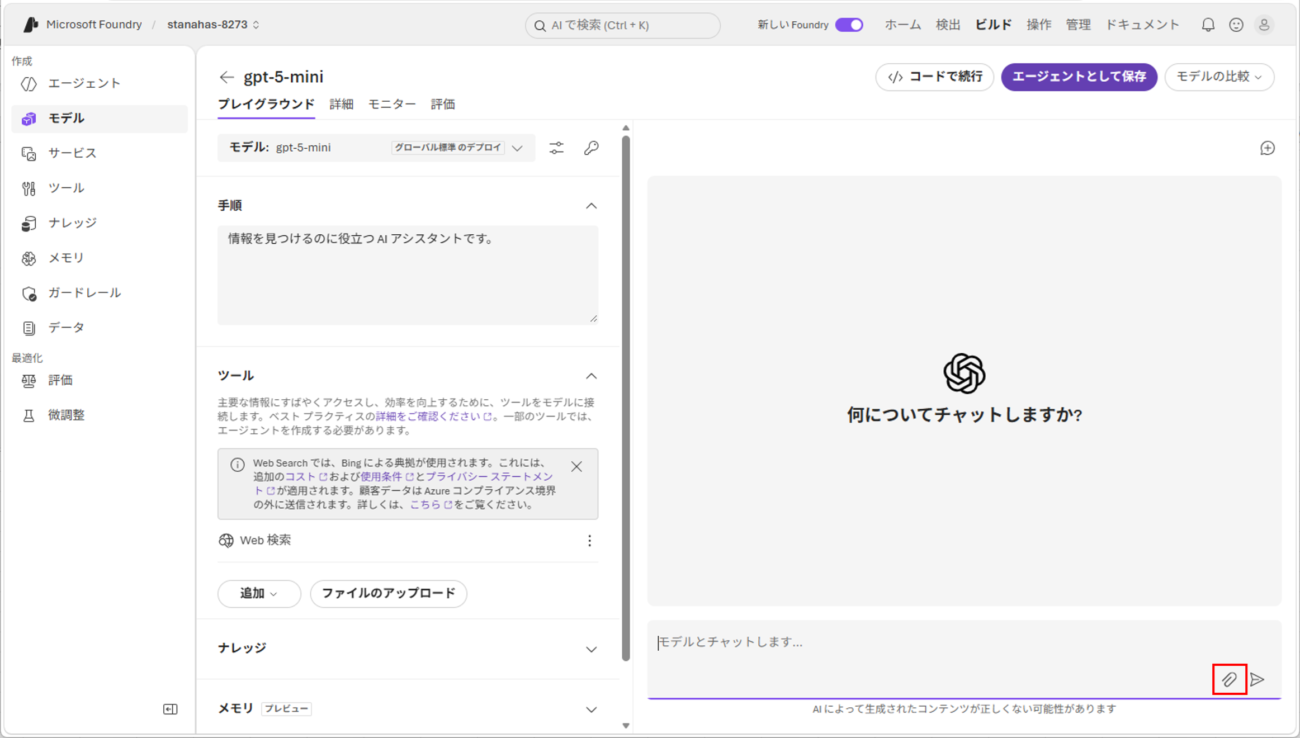Image resolution: width=1300 pixels, height=738 pixels.
Task: Switch to the 詳細 tab
Action: (x=341, y=104)
